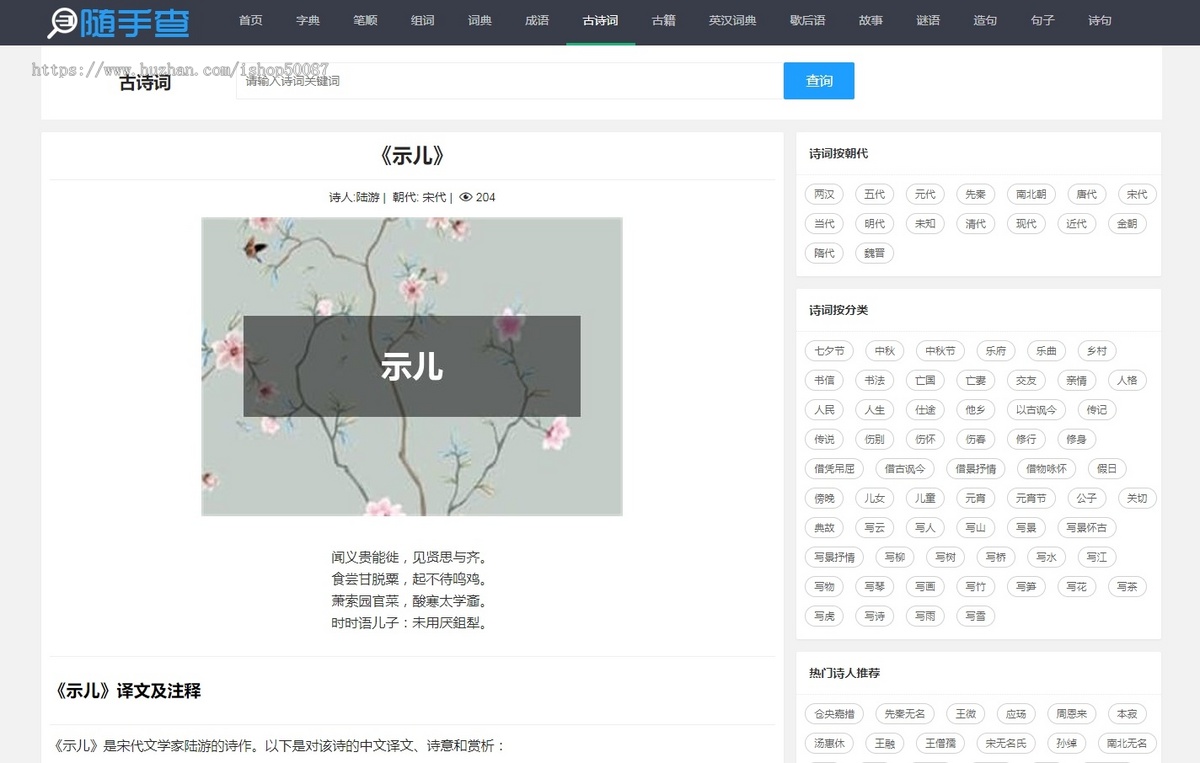Open the 造句 navigation item

pyautogui.click(x=985, y=20)
